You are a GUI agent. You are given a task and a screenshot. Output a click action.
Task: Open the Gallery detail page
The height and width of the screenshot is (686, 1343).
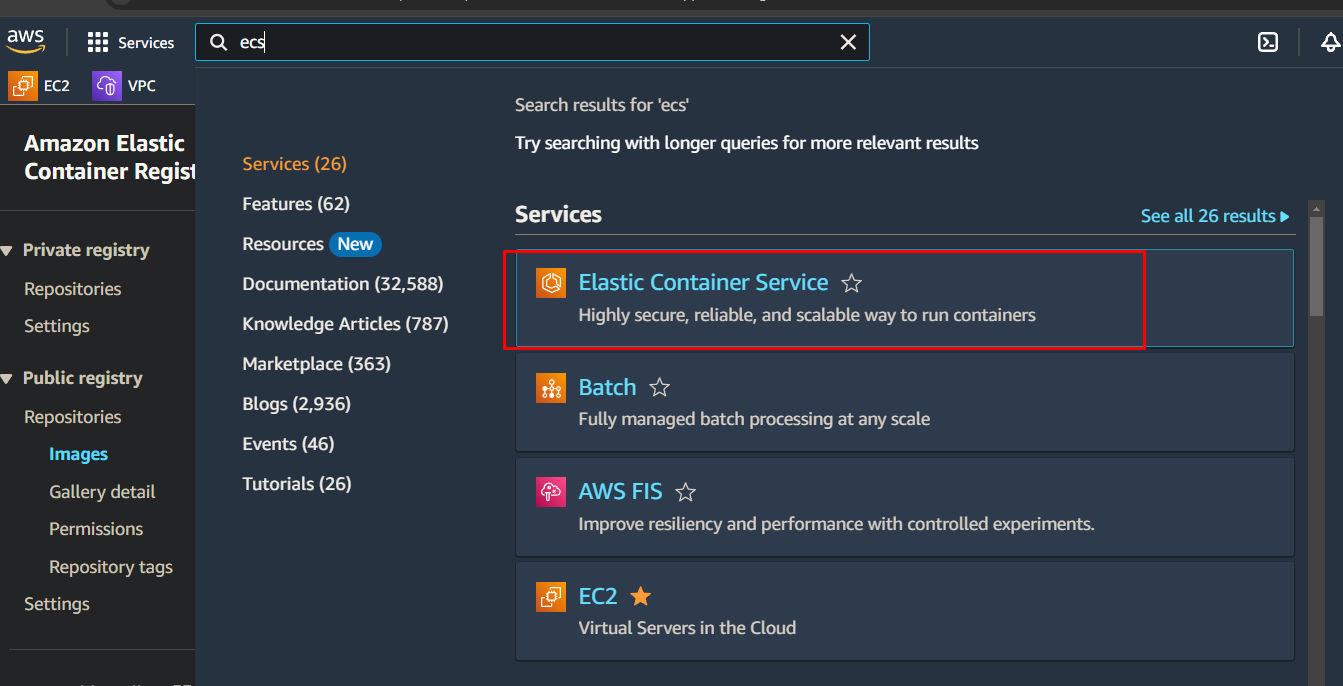point(101,491)
